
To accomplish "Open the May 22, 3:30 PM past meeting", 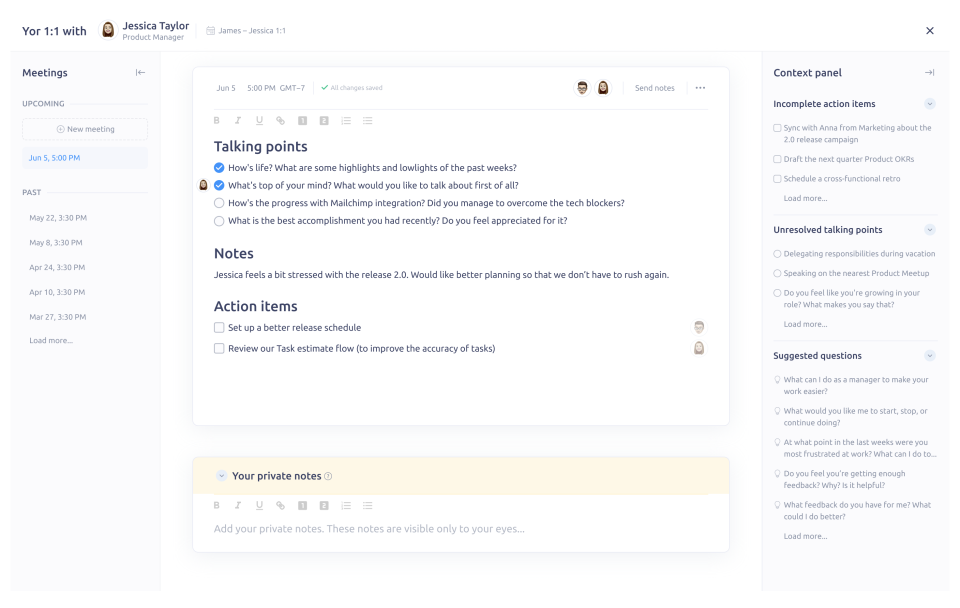I will pyautogui.click(x=58, y=218).
